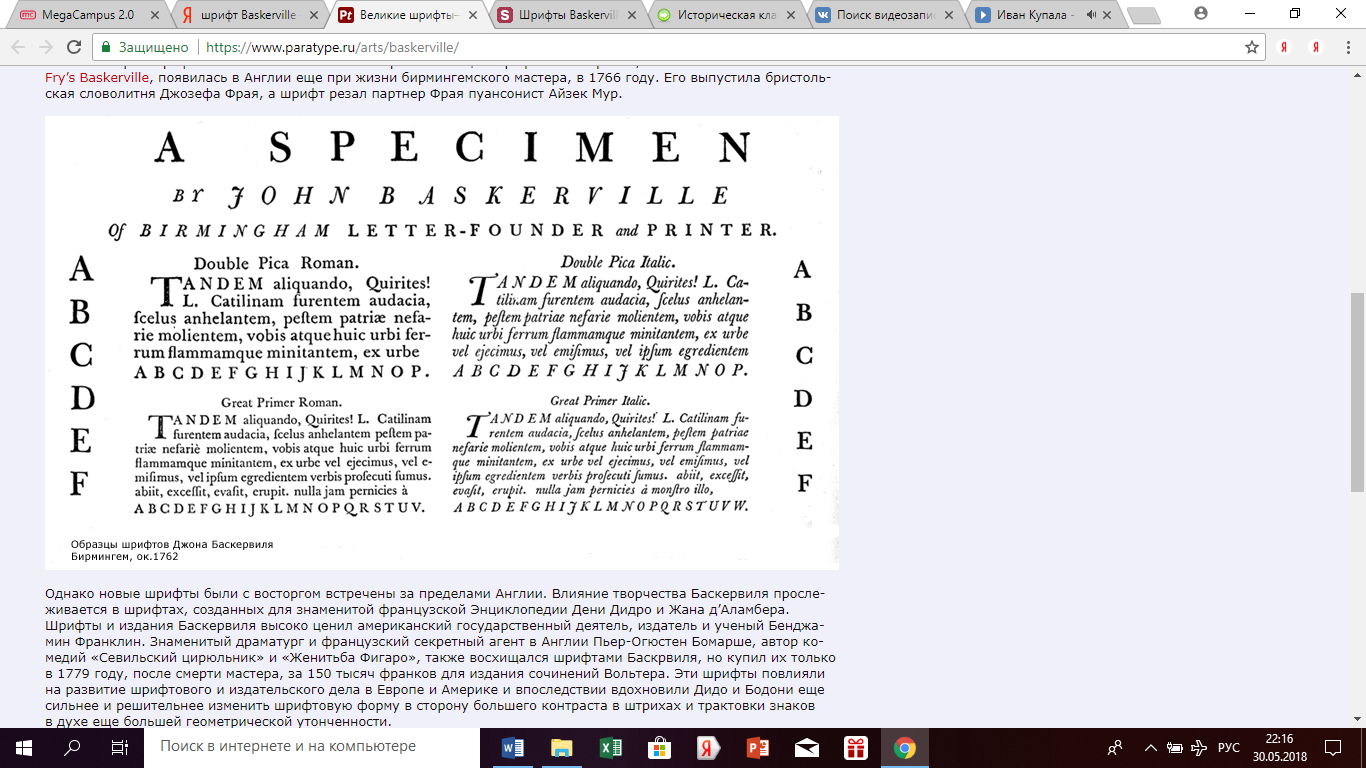This screenshot has height=768, width=1366.
Task: Open a new browser tab
Action: [1142, 16]
